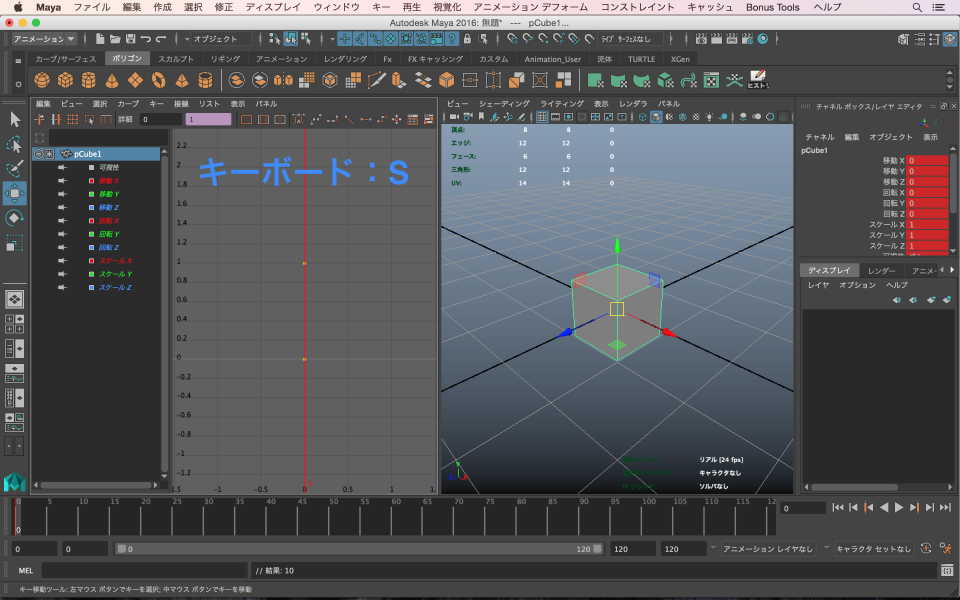Show the Attribute Editor via status line icon
Viewport: 960px width, 600px height.
[x=919, y=39]
